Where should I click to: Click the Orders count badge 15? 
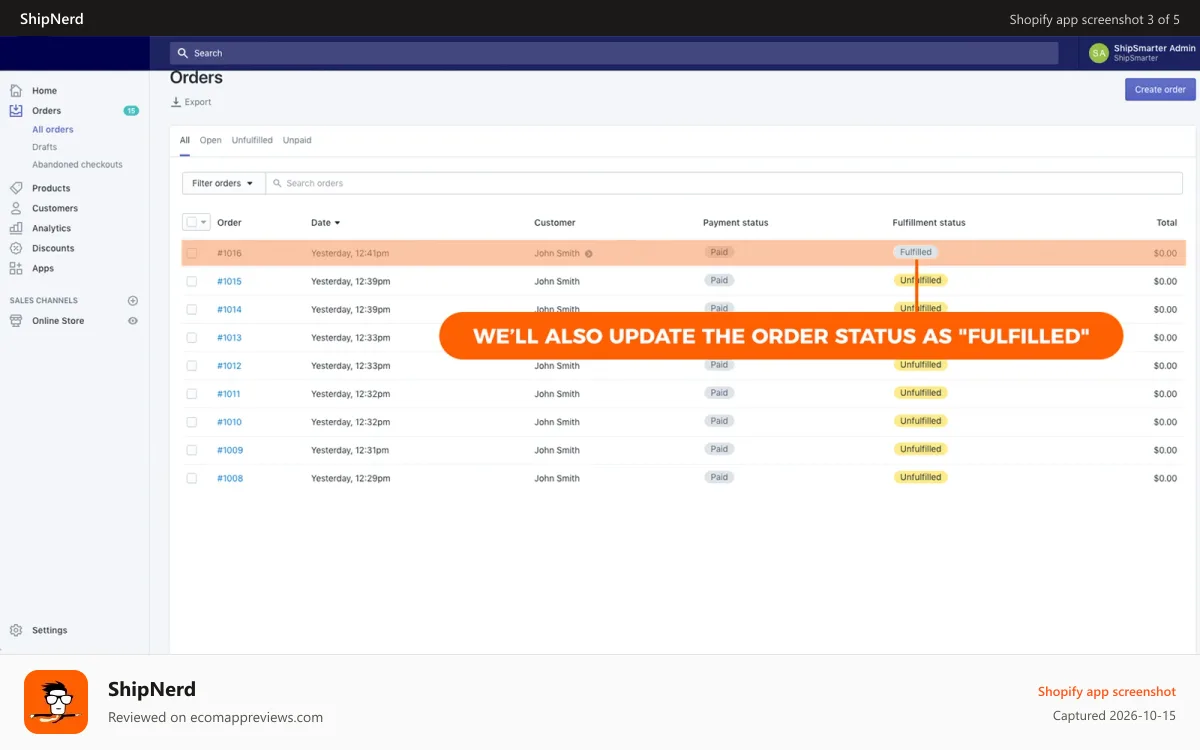131,111
